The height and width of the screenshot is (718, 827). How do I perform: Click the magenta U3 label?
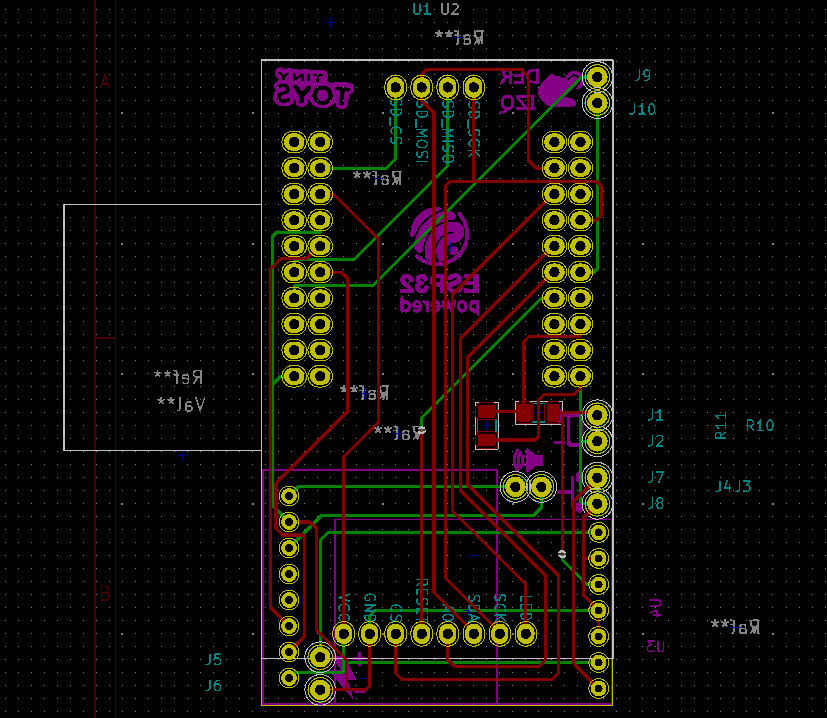click(656, 646)
